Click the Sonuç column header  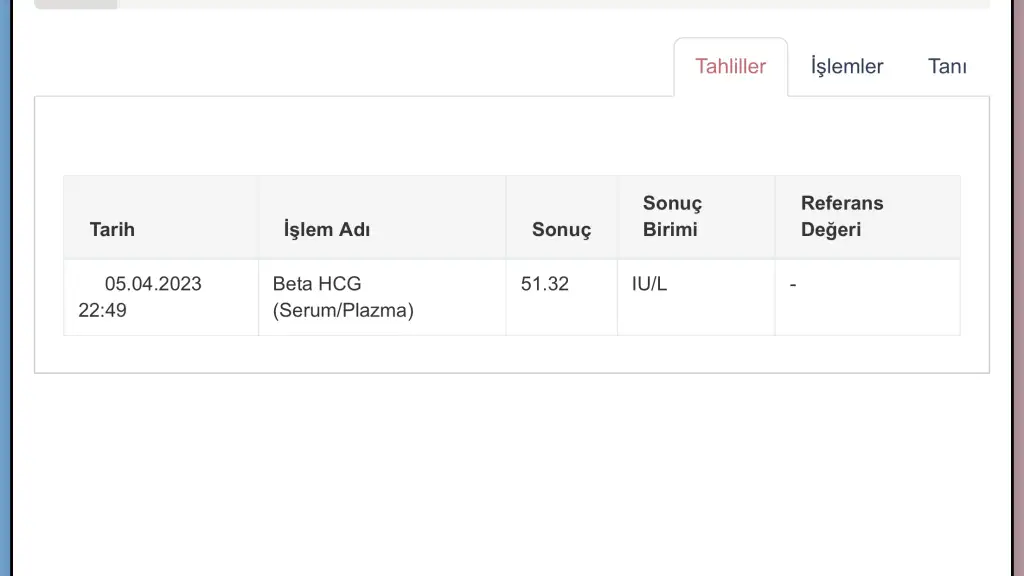[561, 229]
